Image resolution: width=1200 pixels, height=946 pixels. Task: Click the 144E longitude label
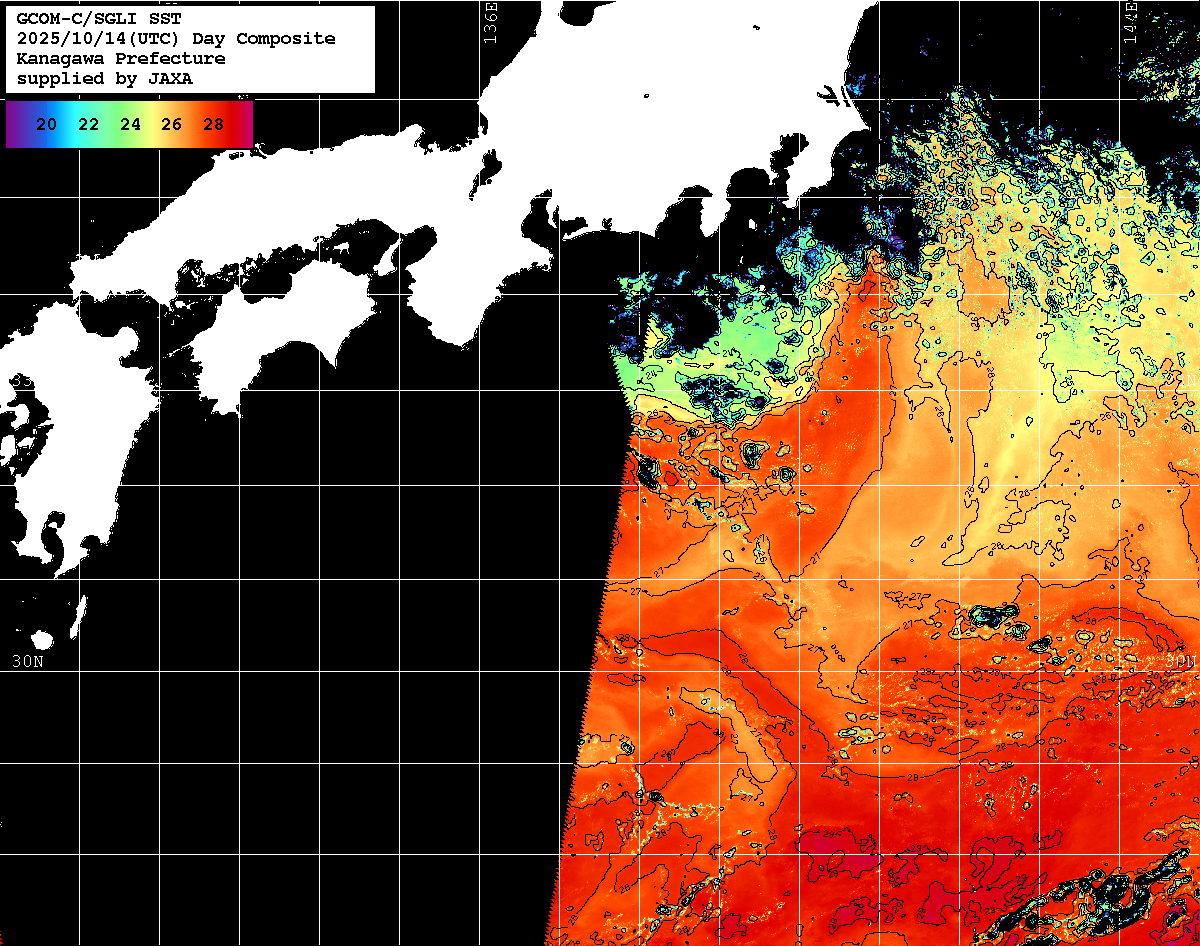1130,20
